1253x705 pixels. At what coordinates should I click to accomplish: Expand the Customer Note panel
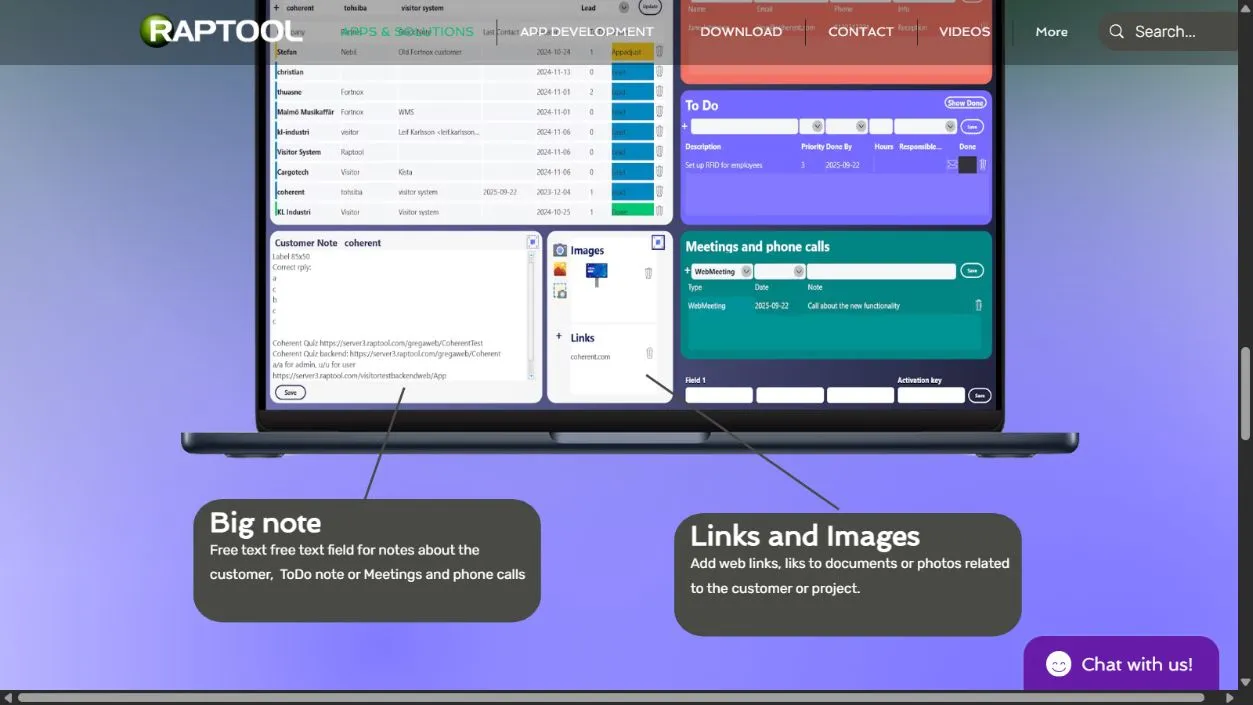pos(532,242)
